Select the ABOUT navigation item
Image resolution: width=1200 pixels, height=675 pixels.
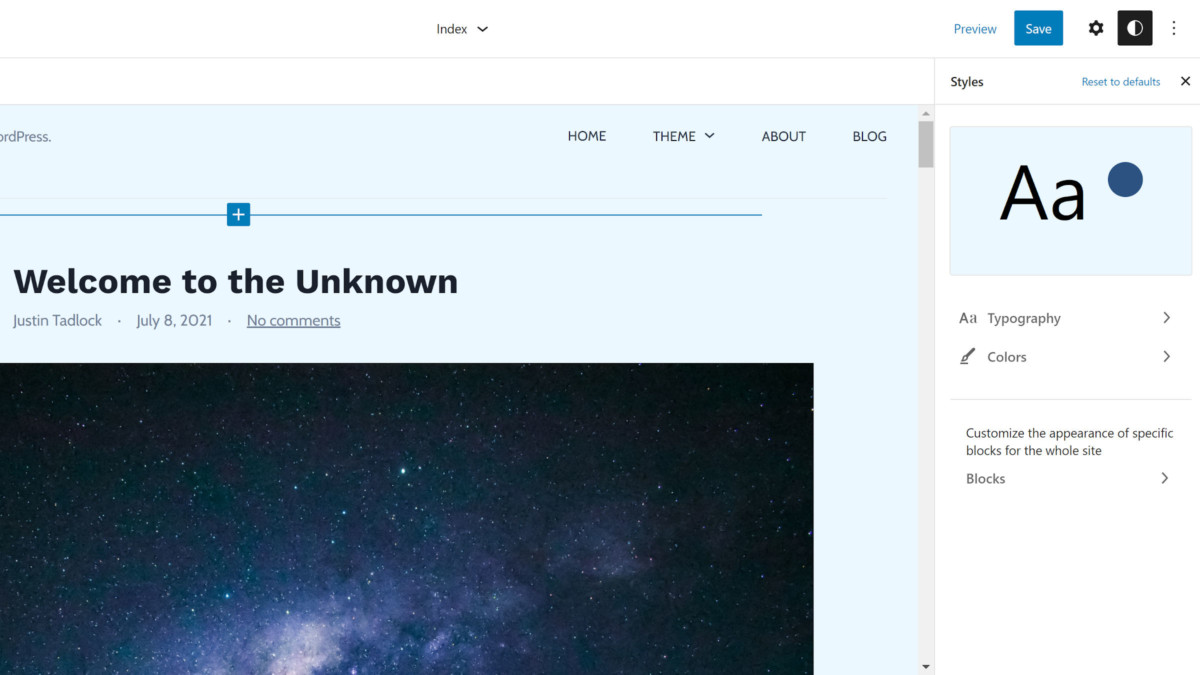point(783,136)
